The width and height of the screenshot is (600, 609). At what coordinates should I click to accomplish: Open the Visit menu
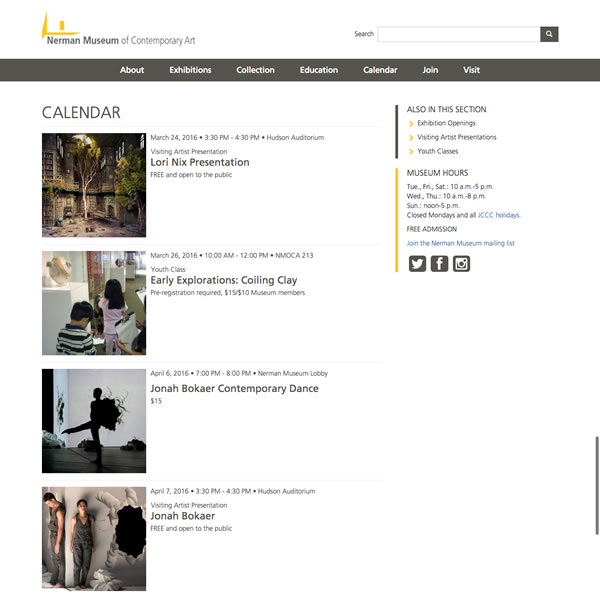[471, 70]
